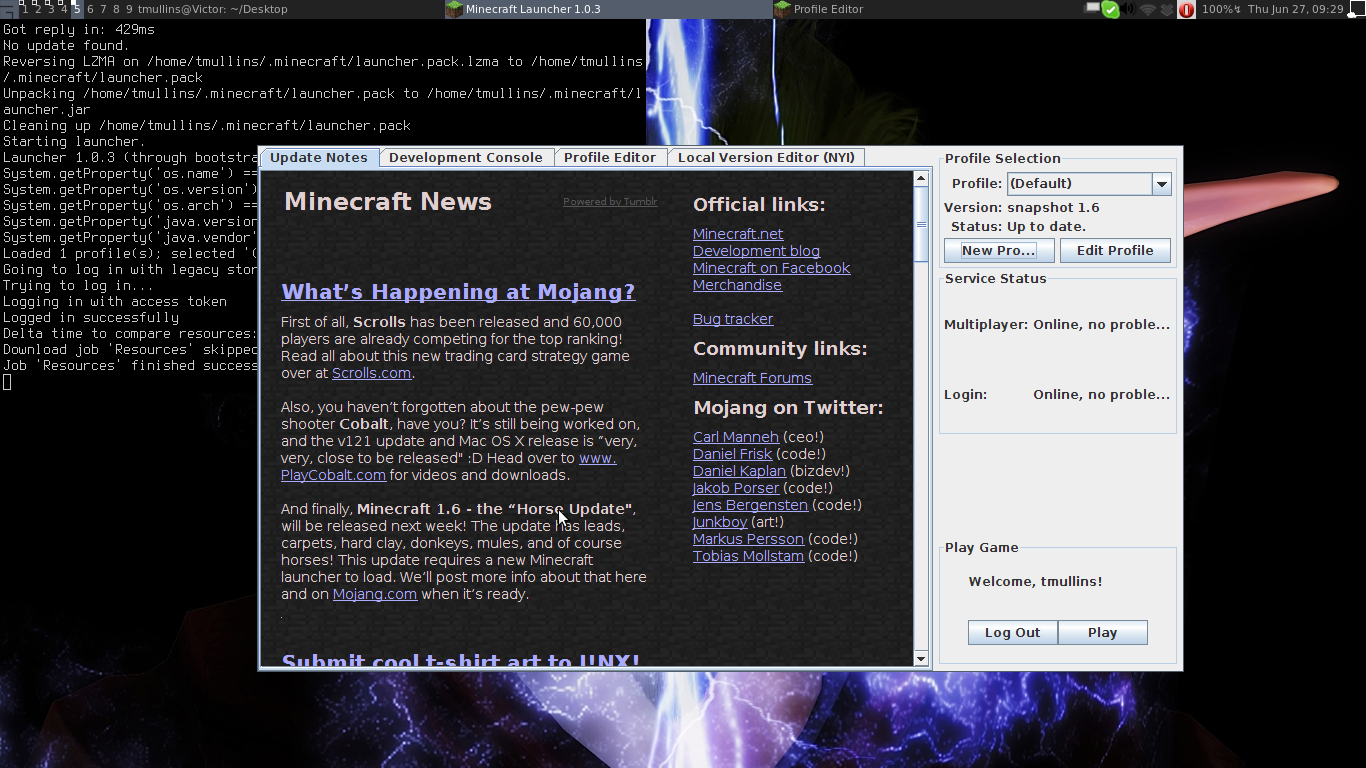Select the Local Version Editor (NYI) tab
1366x768 pixels.
coord(766,158)
